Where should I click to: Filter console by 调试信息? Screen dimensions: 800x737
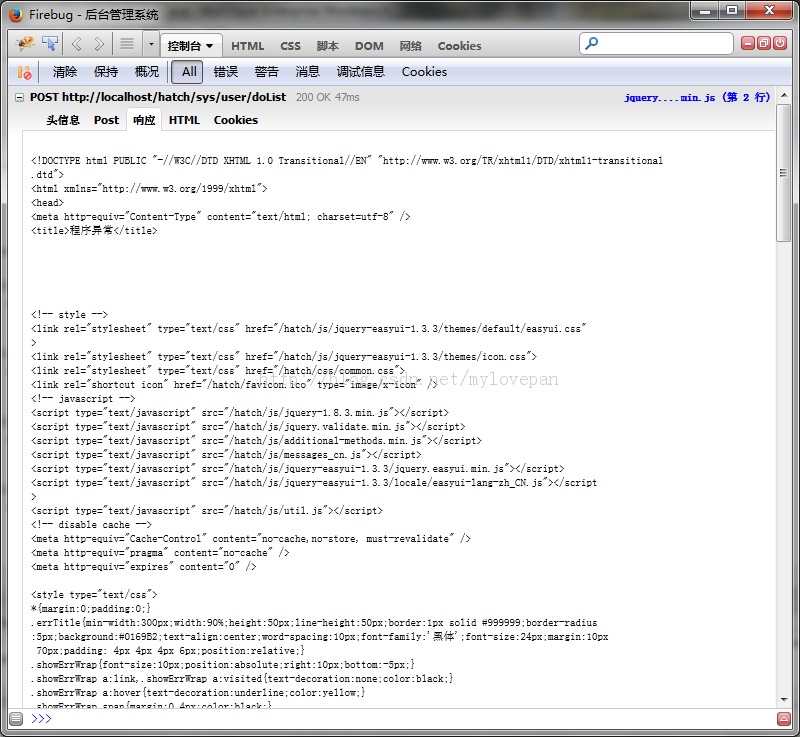click(360, 72)
